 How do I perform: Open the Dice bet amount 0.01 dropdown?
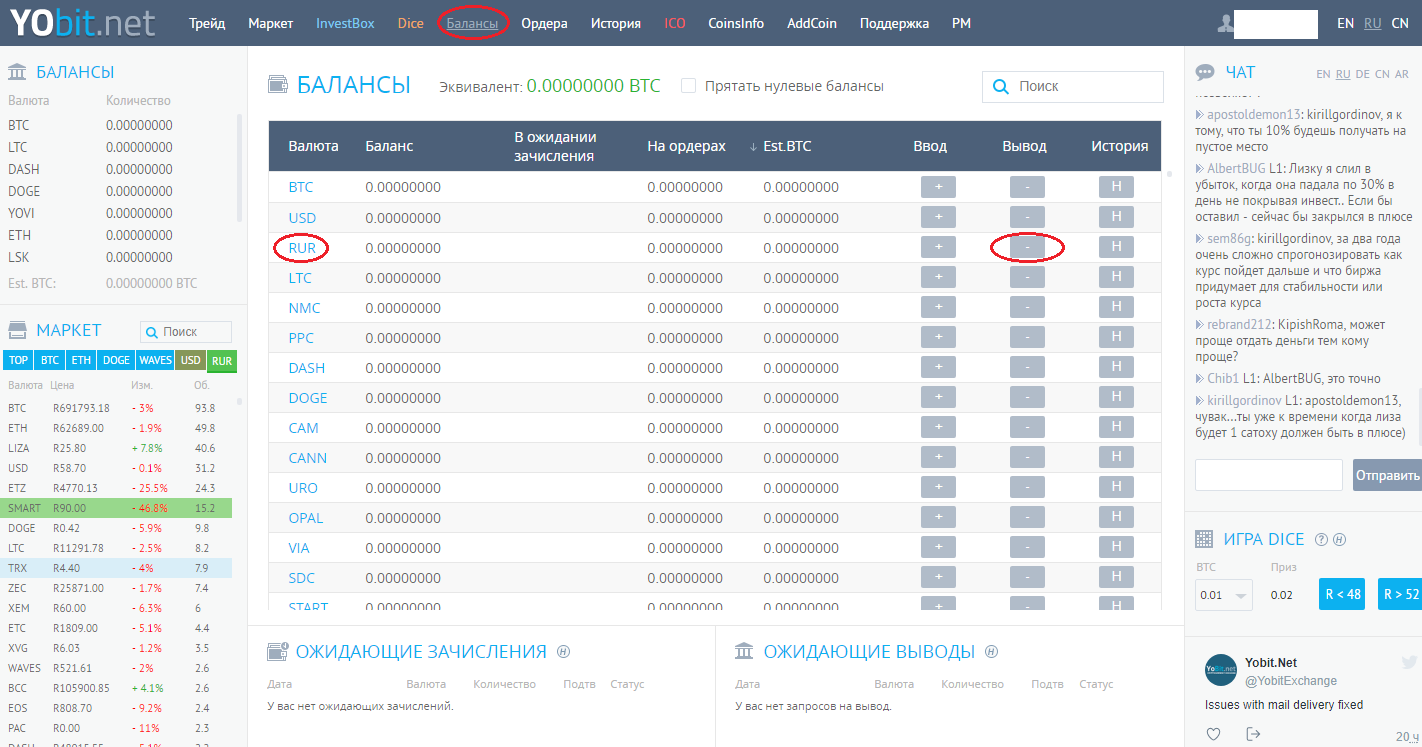[1223, 595]
